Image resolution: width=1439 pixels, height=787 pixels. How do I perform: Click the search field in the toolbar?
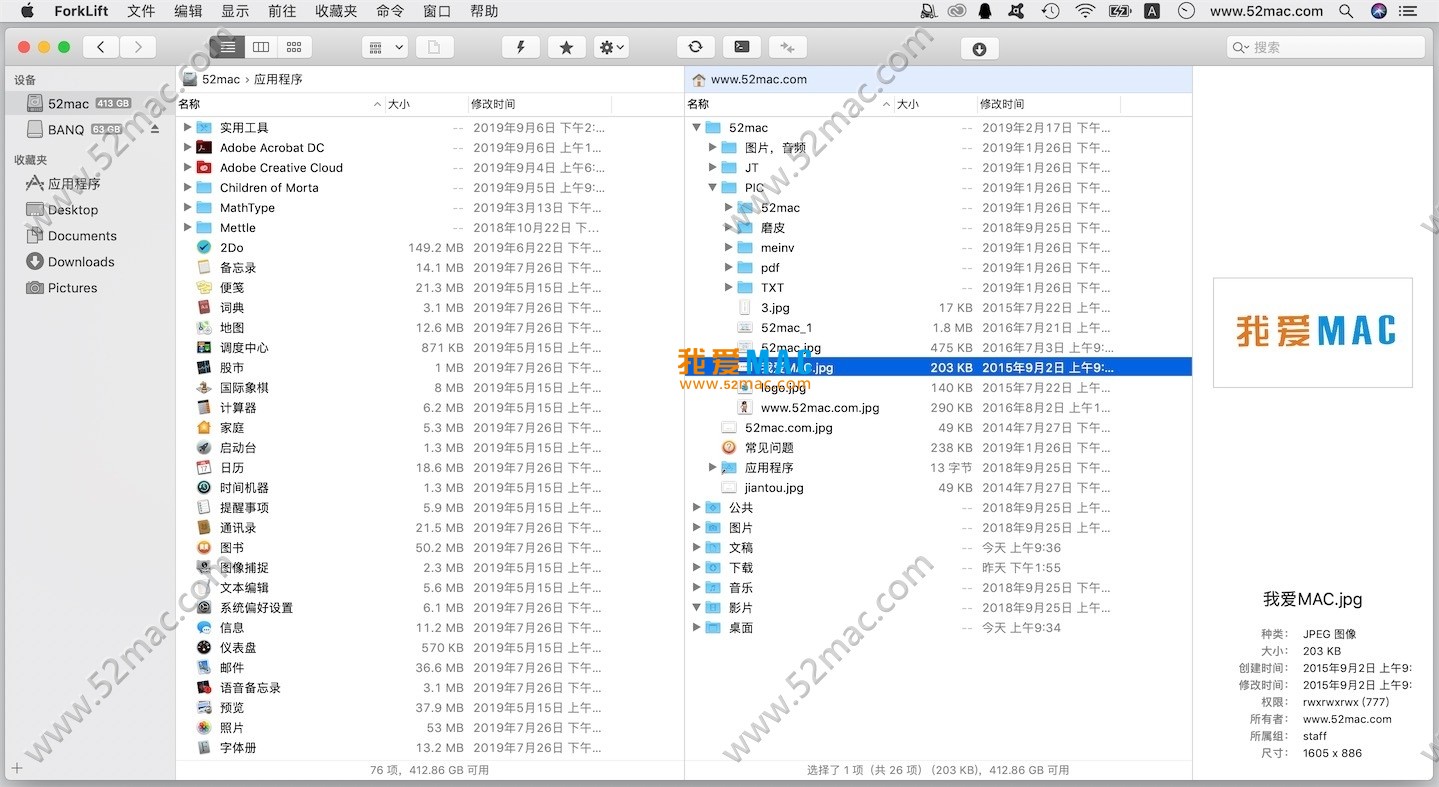[1325, 47]
